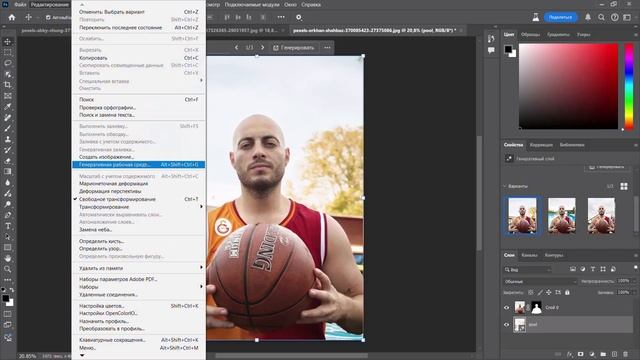Open the Файл menu

20,4
